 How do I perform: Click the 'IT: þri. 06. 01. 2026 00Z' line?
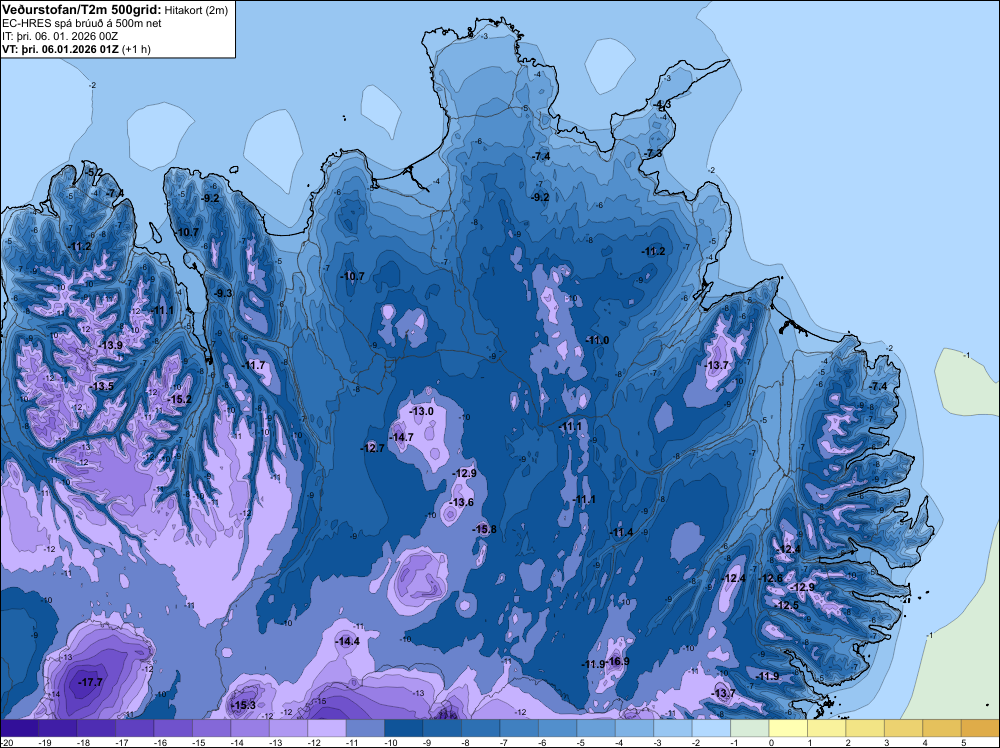tap(60, 36)
